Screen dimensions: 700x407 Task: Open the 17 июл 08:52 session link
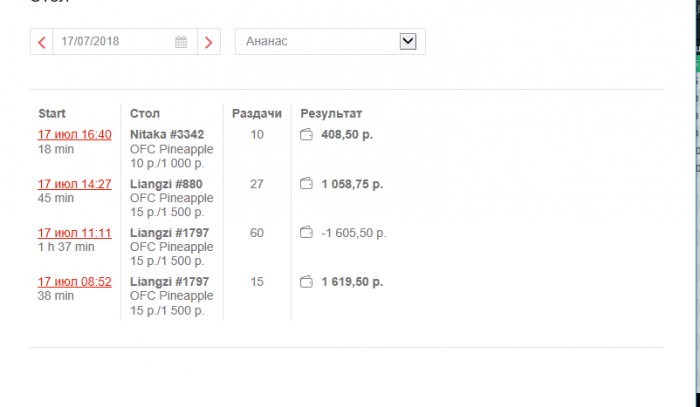(75, 282)
